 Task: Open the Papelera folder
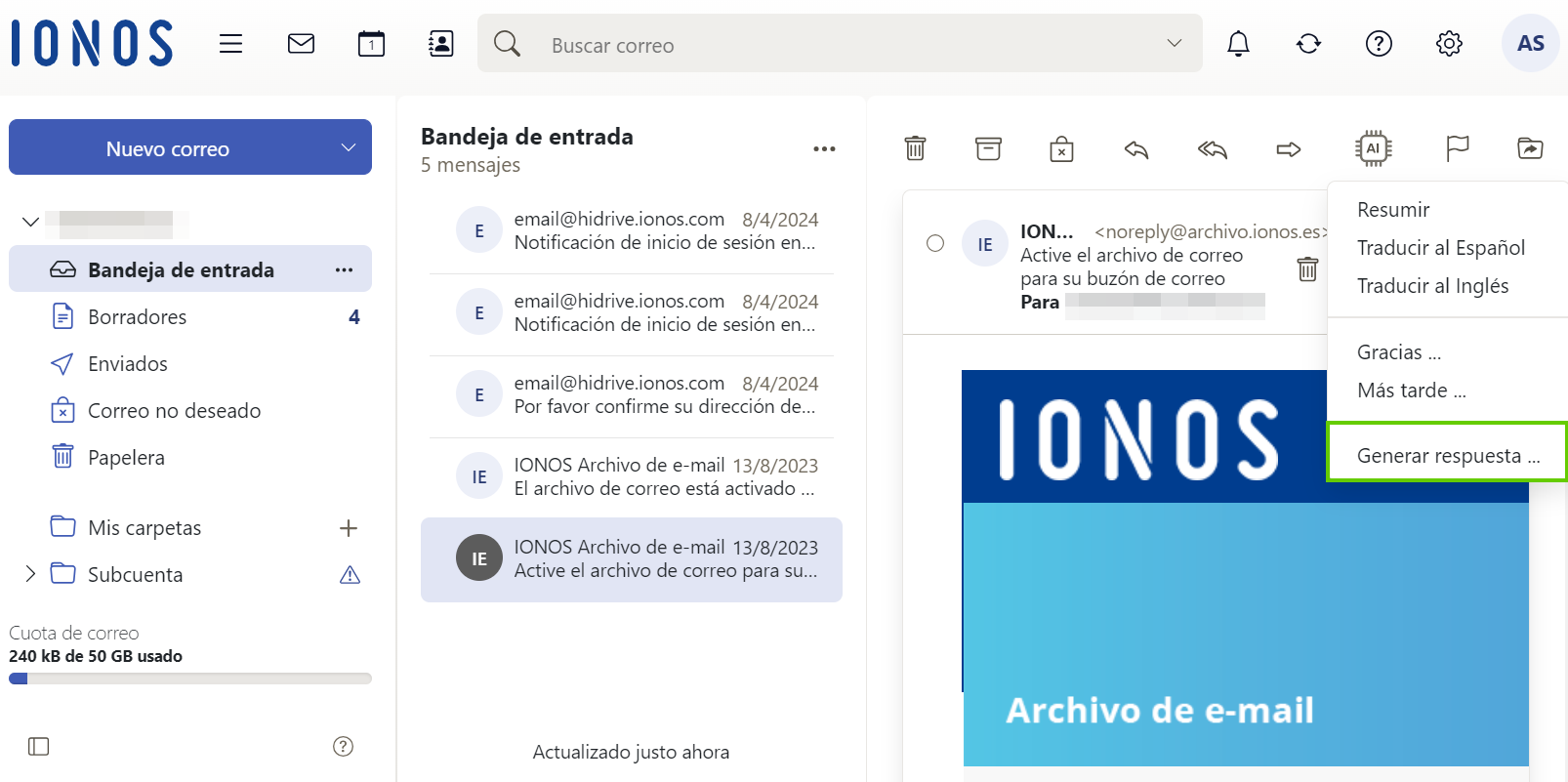190,458
